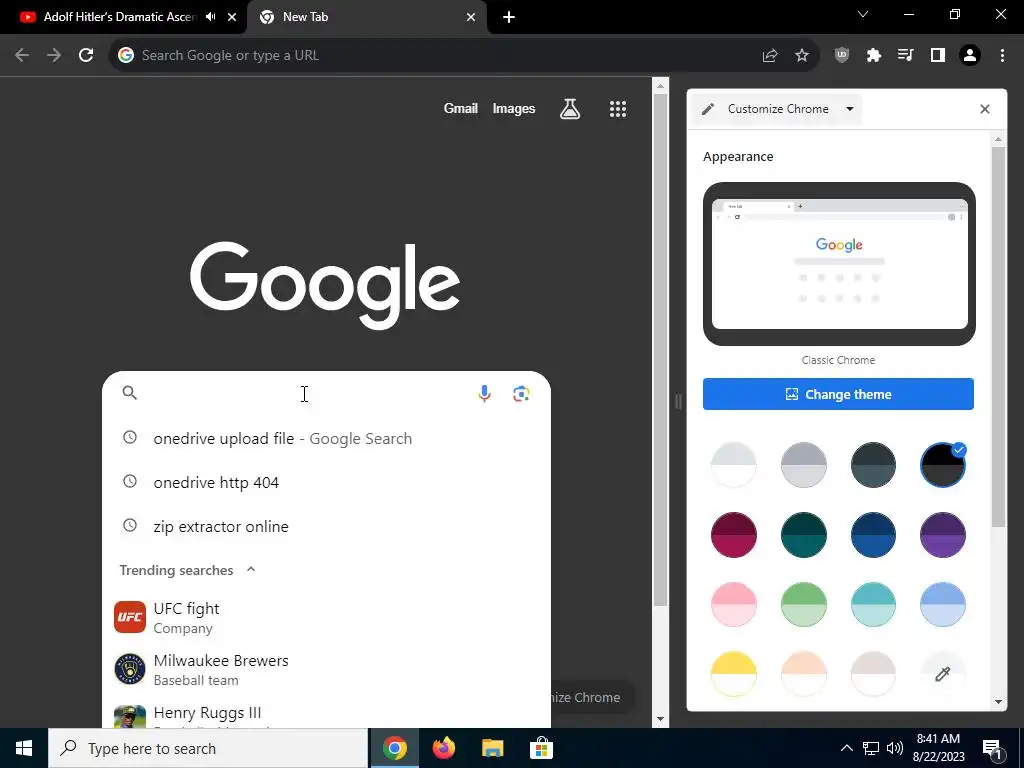
Task: Open the uBlock Origin shield extension
Action: (x=842, y=56)
